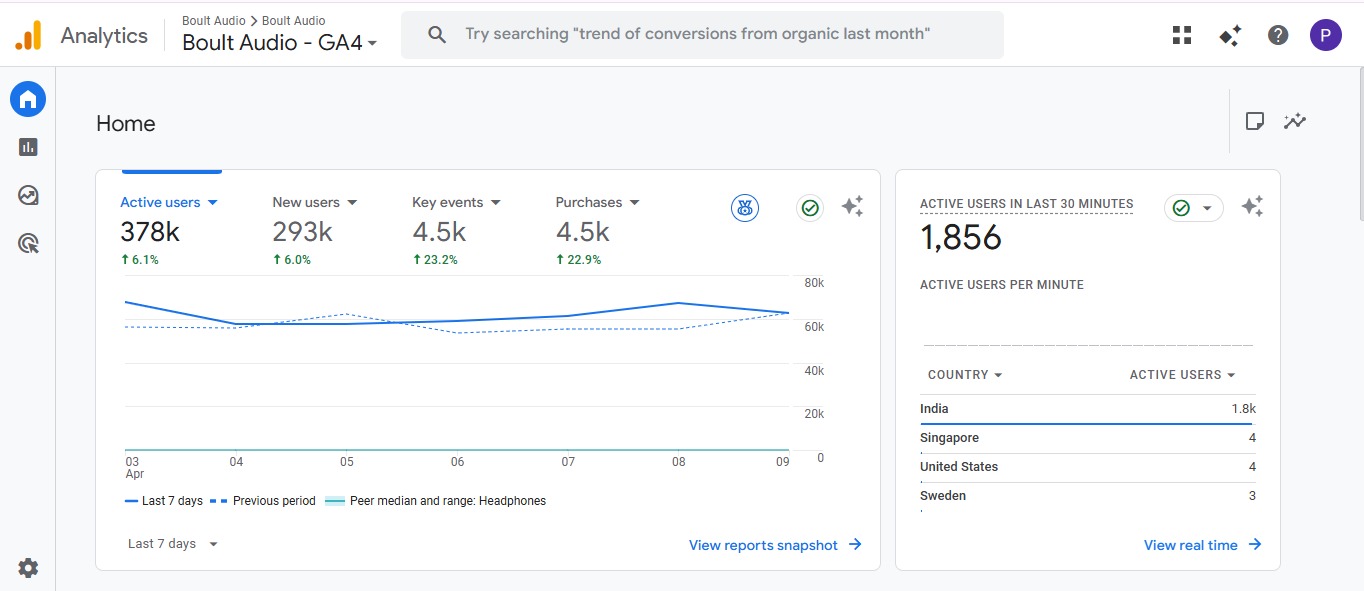Screen dimensions: 1364x591
Task: Click the 1,856 active users count
Action: pyautogui.click(x=961, y=238)
